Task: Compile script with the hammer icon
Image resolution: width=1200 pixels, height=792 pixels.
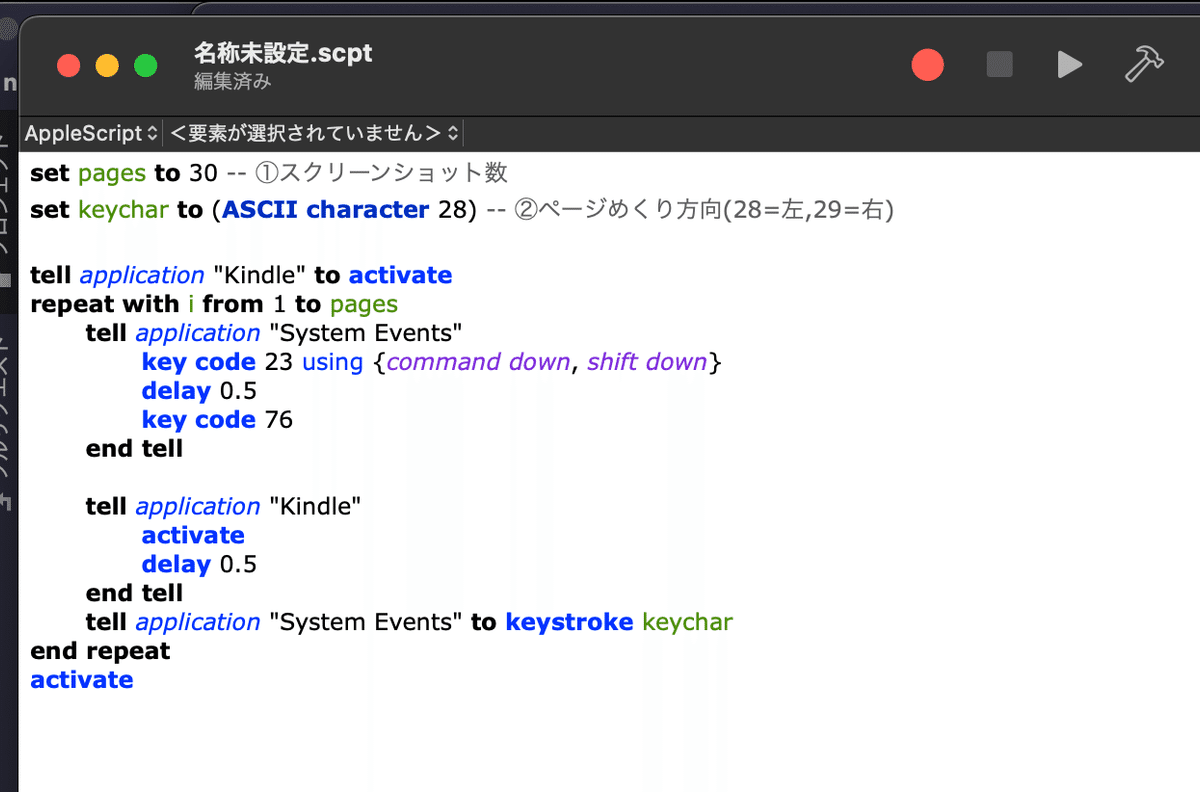Action: tap(1144, 65)
